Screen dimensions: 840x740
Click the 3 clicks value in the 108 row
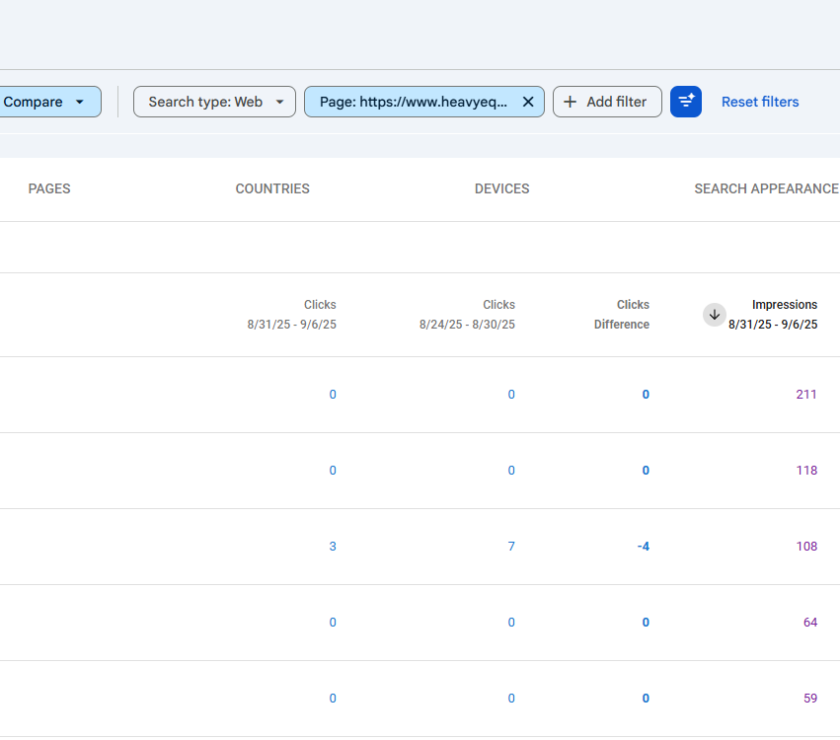coord(333,547)
